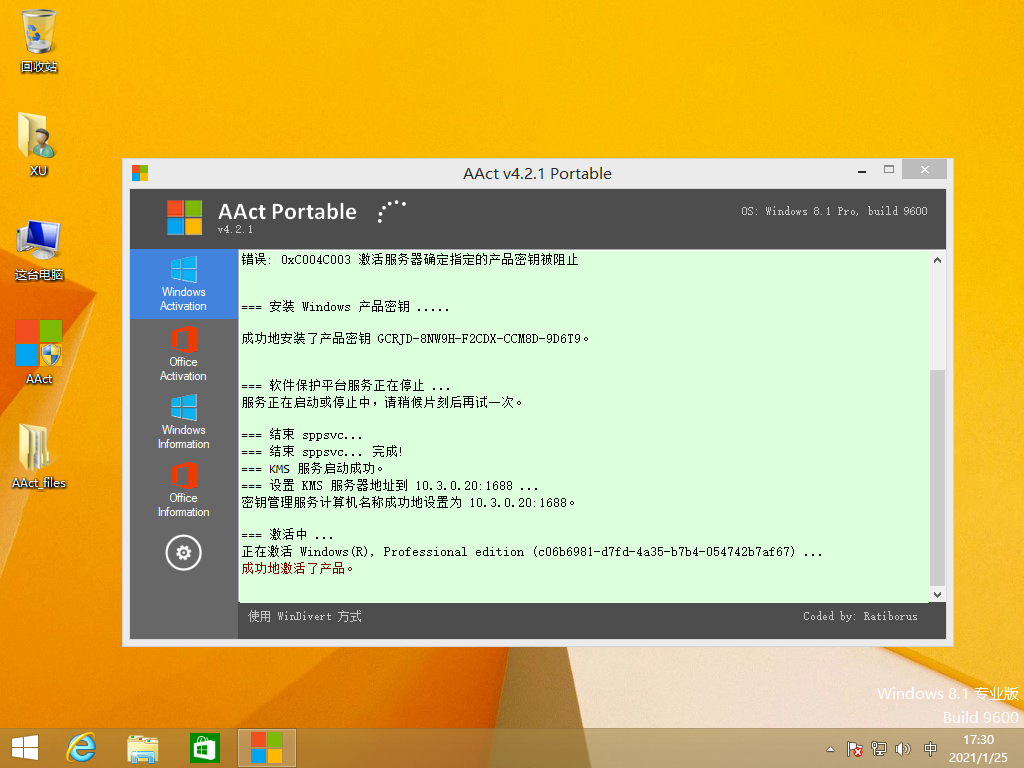1024x768 pixels.
Task: Switch to the Windows Information tab
Action: tap(183, 420)
